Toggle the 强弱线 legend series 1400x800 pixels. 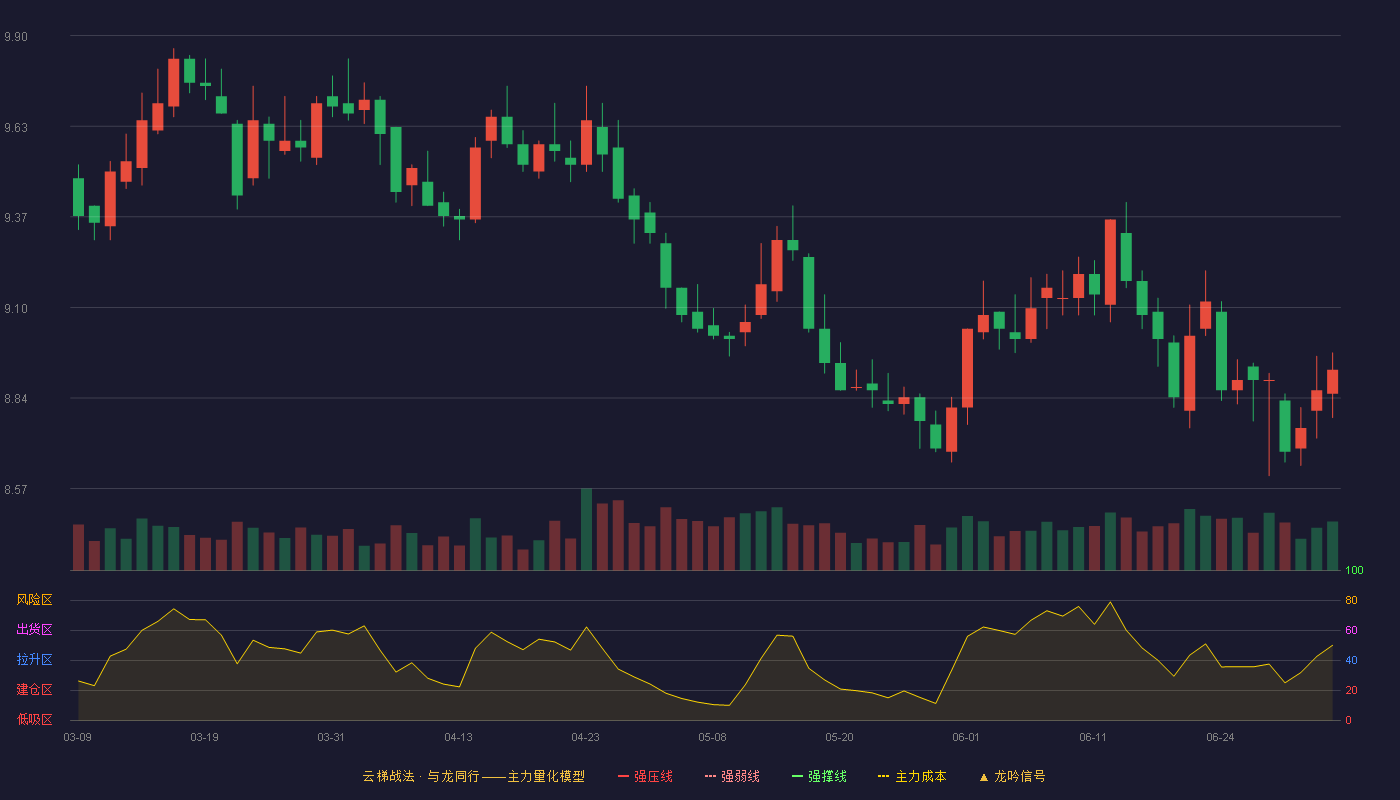(732, 776)
